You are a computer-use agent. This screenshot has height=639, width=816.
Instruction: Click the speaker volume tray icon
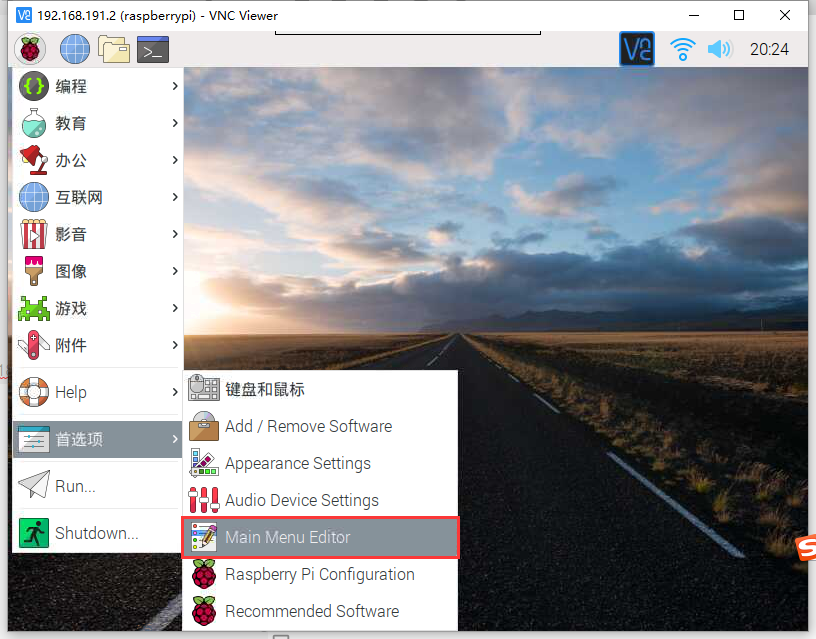[720, 49]
